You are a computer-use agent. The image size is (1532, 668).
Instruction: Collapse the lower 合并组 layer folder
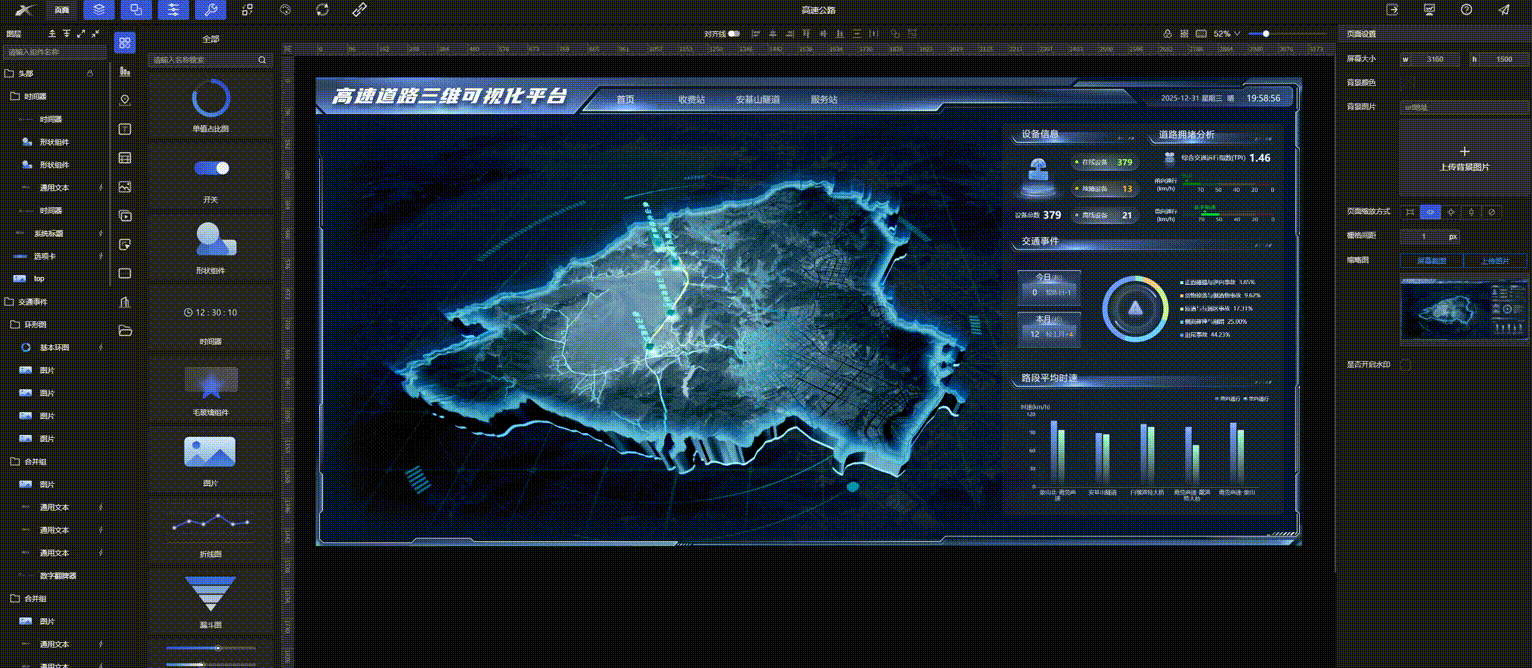pos(14,598)
